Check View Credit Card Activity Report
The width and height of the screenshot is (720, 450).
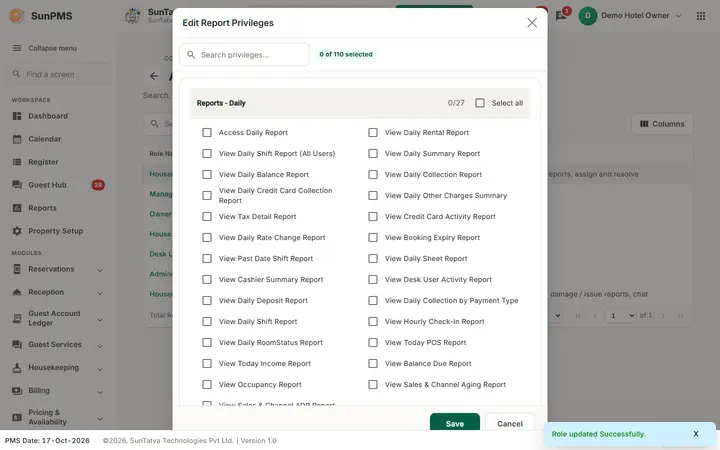coord(373,216)
